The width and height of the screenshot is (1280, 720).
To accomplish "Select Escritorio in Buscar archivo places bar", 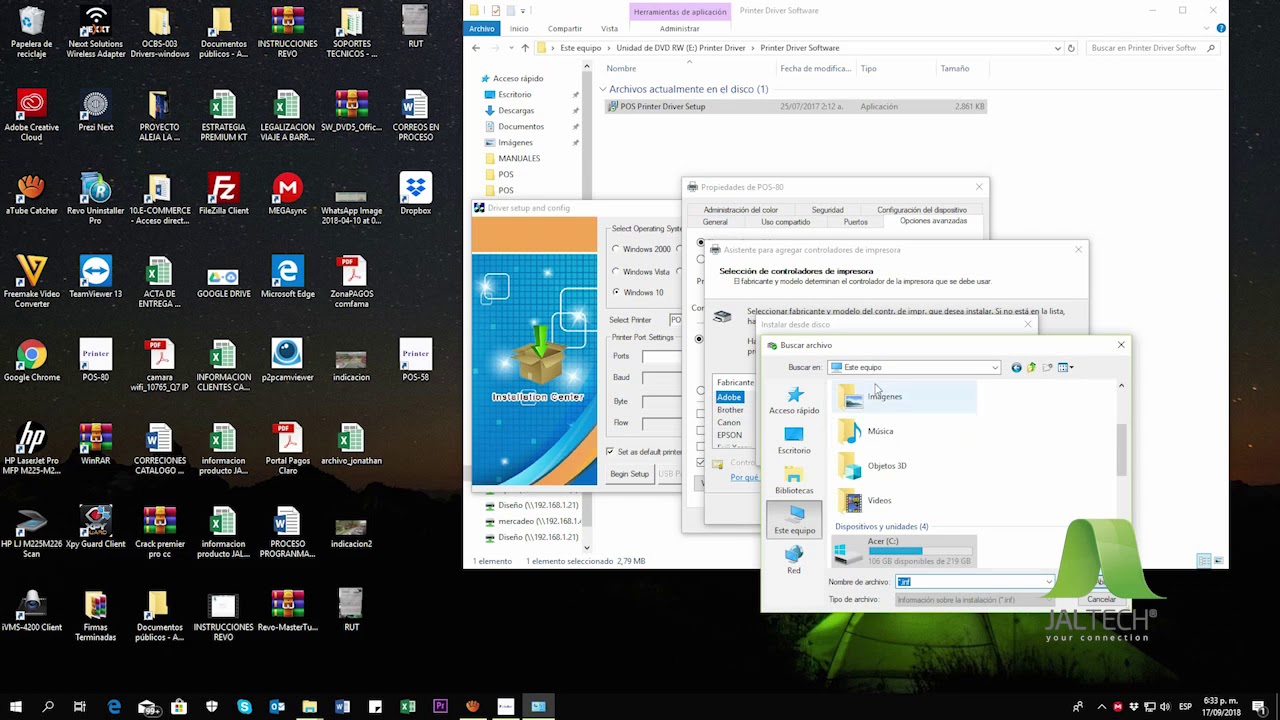I will 794,440.
